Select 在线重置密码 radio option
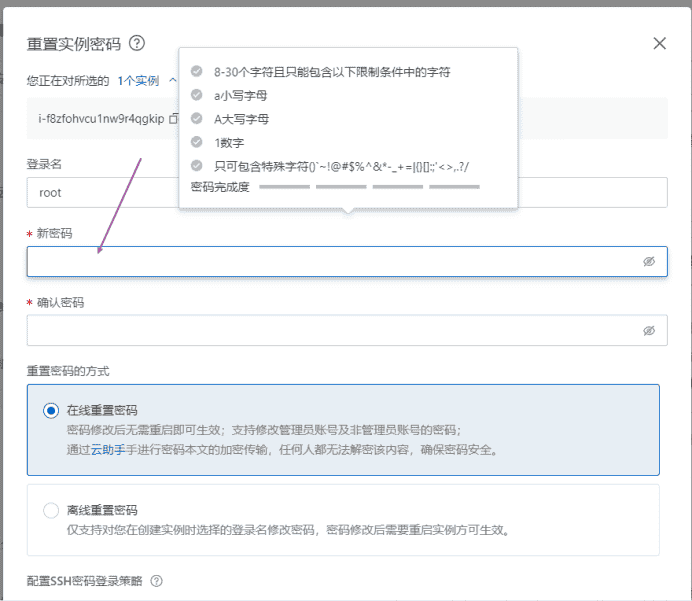This screenshot has width=692, height=601. pos(51,410)
